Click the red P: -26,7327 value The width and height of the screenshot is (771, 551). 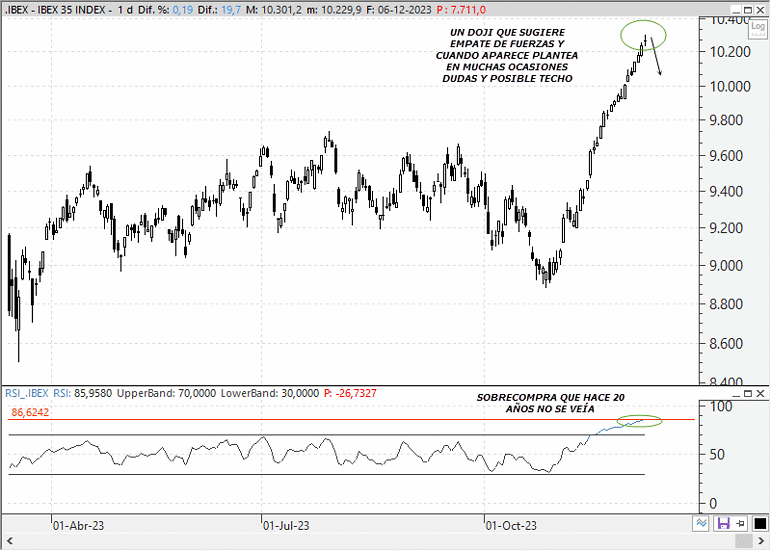click(350, 393)
